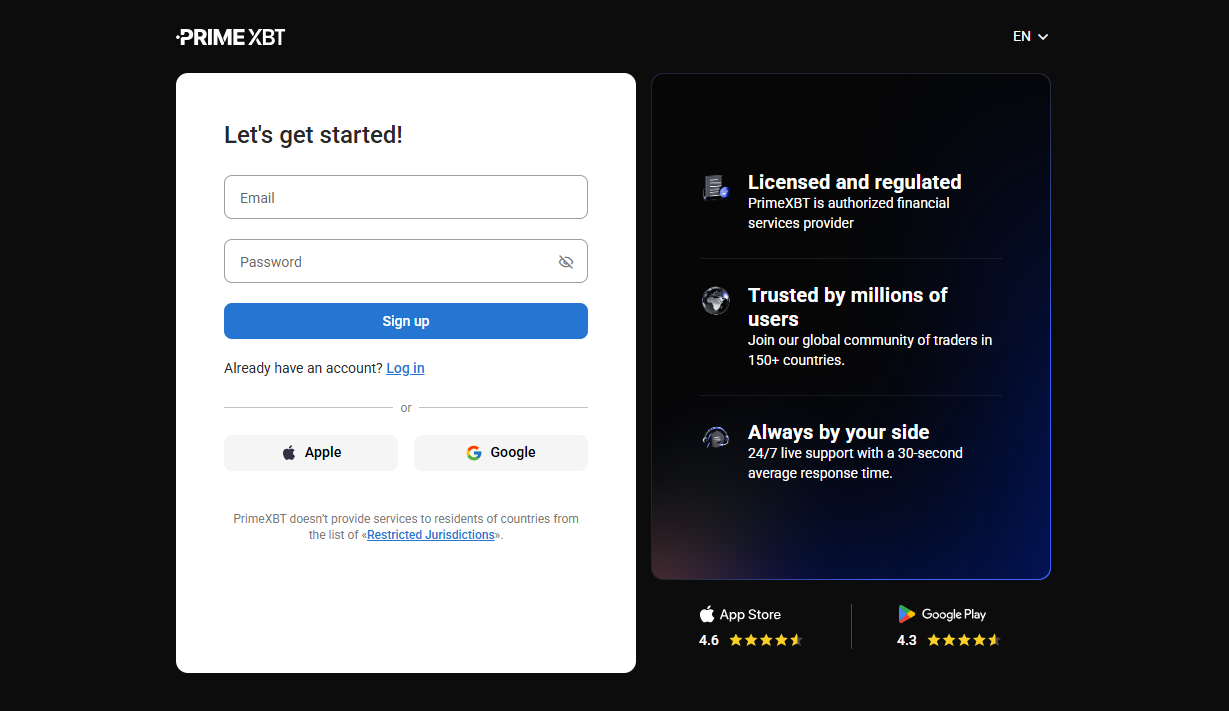The width and height of the screenshot is (1229, 711).
Task: Click the App Store label
Action: tap(740, 614)
